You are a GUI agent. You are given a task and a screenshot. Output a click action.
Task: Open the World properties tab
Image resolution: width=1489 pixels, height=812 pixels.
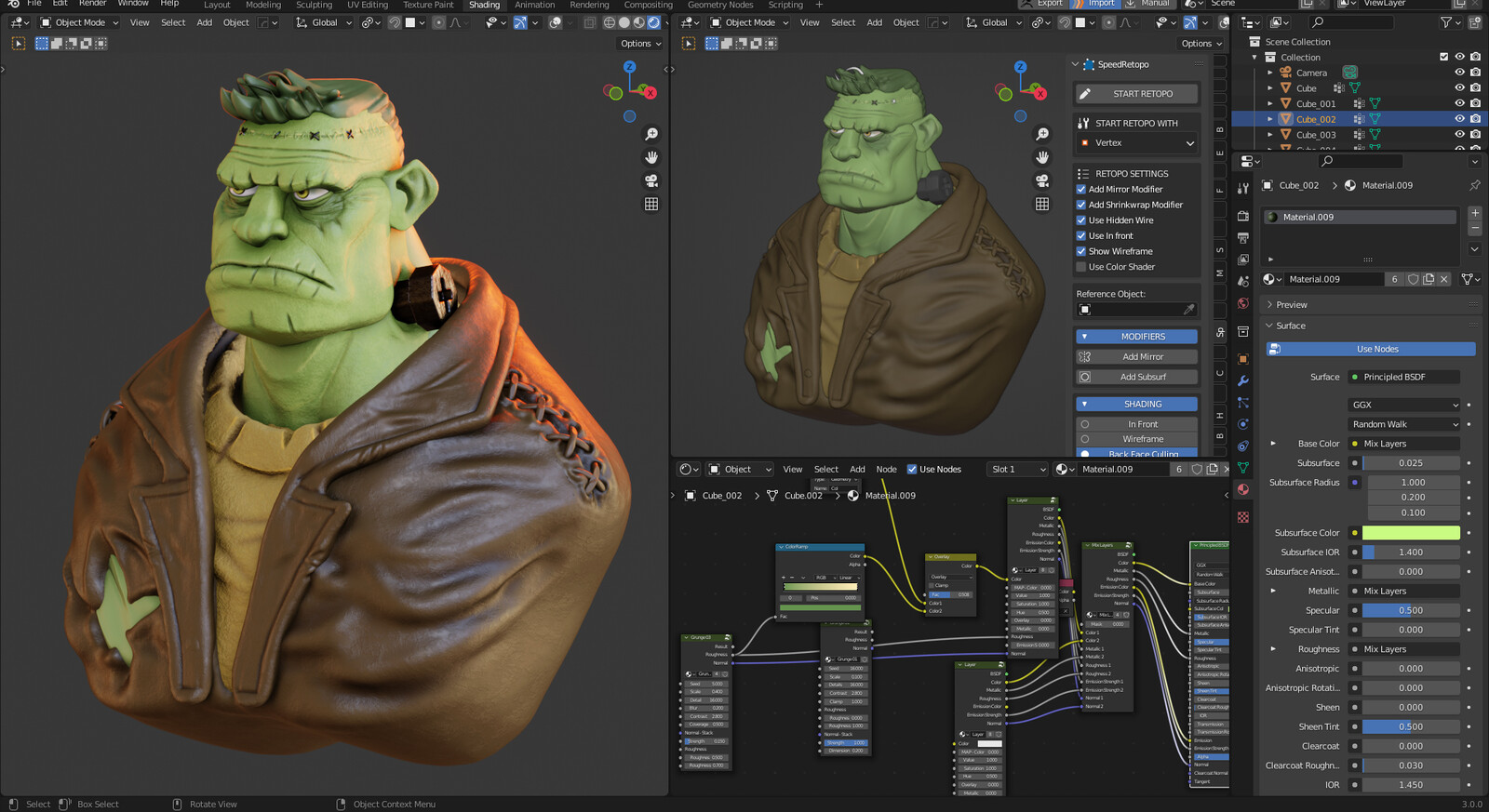[x=1243, y=303]
